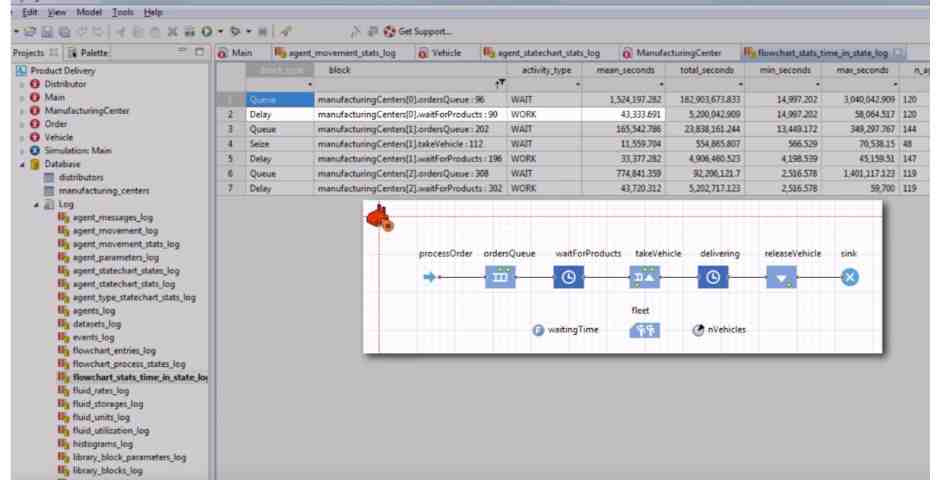The height and width of the screenshot is (480, 940).
Task: Click the takeVehicle seize block
Action: click(642, 278)
